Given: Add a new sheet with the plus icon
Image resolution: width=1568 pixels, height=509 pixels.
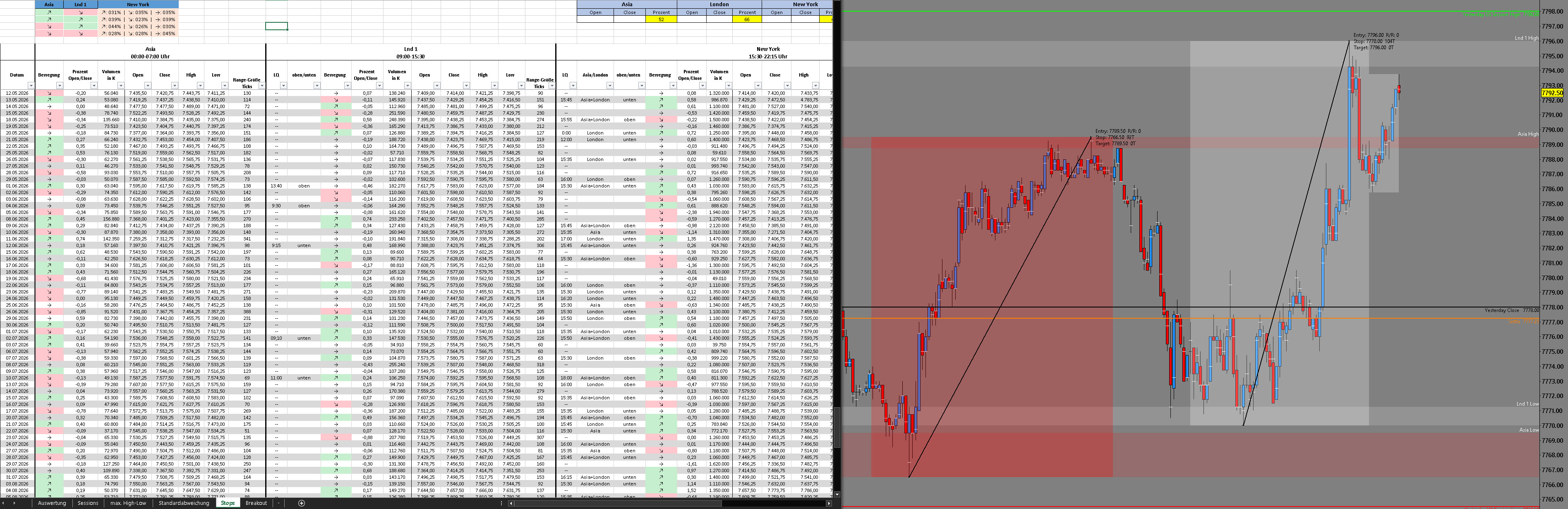Looking at the screenshot, I should (x=301, y=503).
